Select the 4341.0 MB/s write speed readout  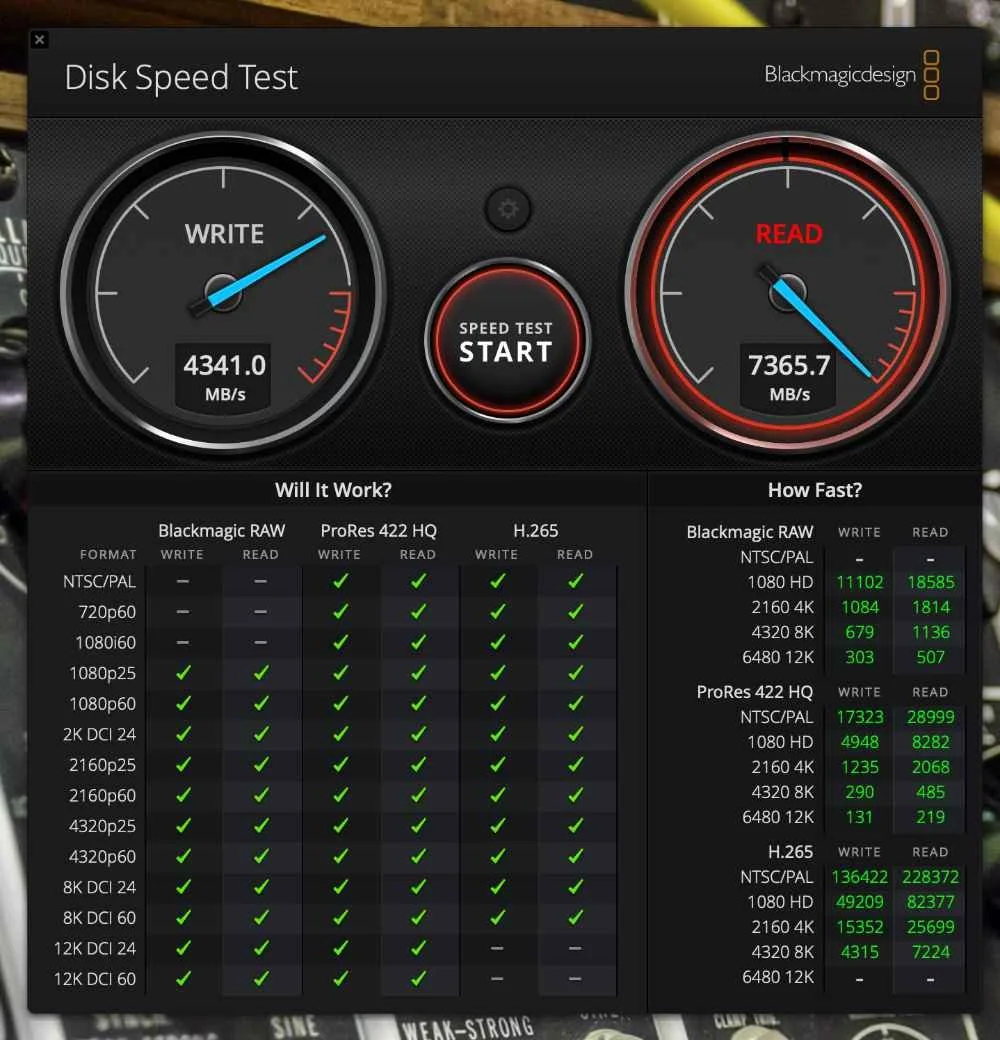pos(224,376)
